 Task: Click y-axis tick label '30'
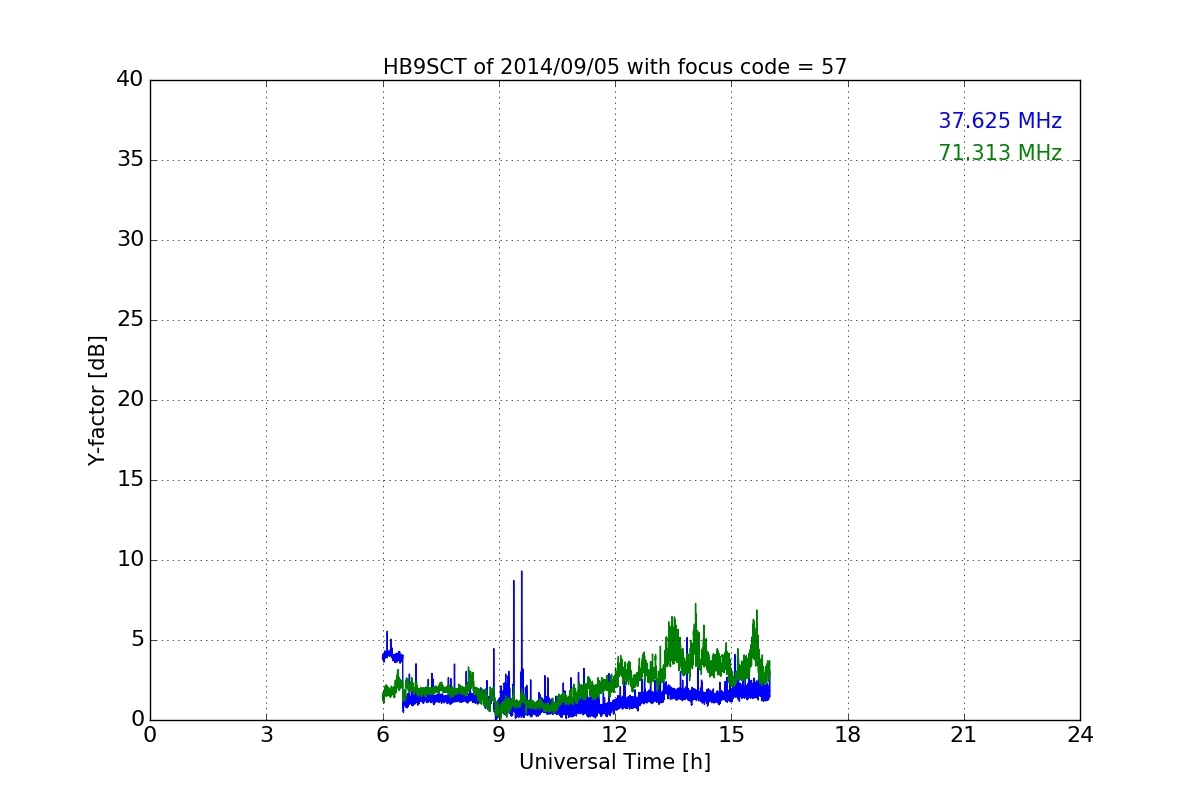pyautogui.click(x=130, y=240)
